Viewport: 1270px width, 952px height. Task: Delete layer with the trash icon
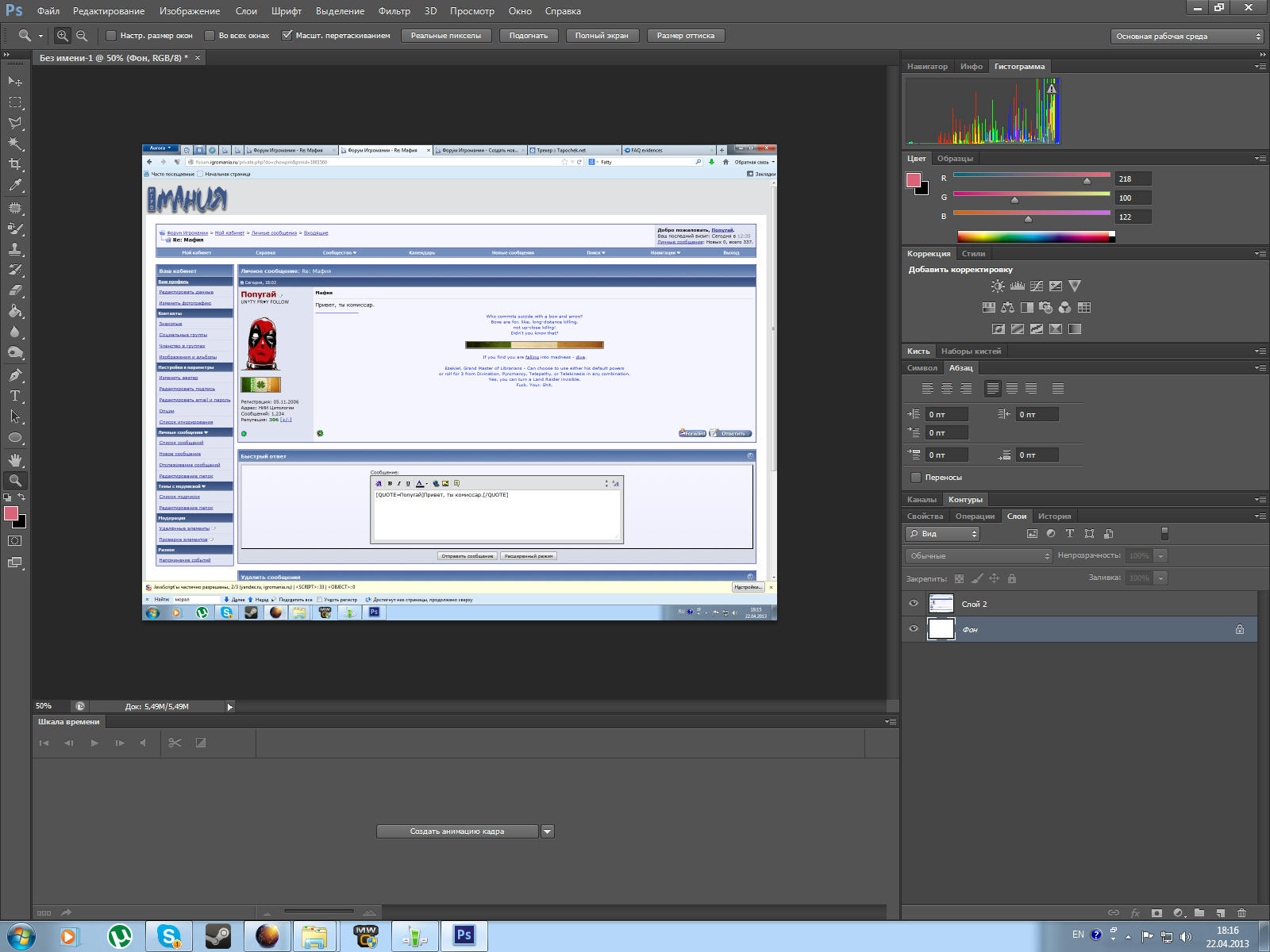[x=1241, y=913]
